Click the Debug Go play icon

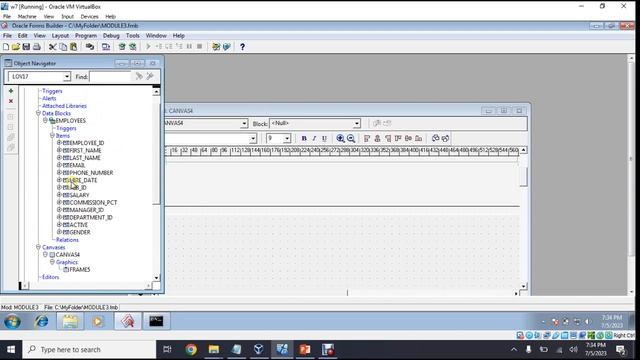click(148, 47)
